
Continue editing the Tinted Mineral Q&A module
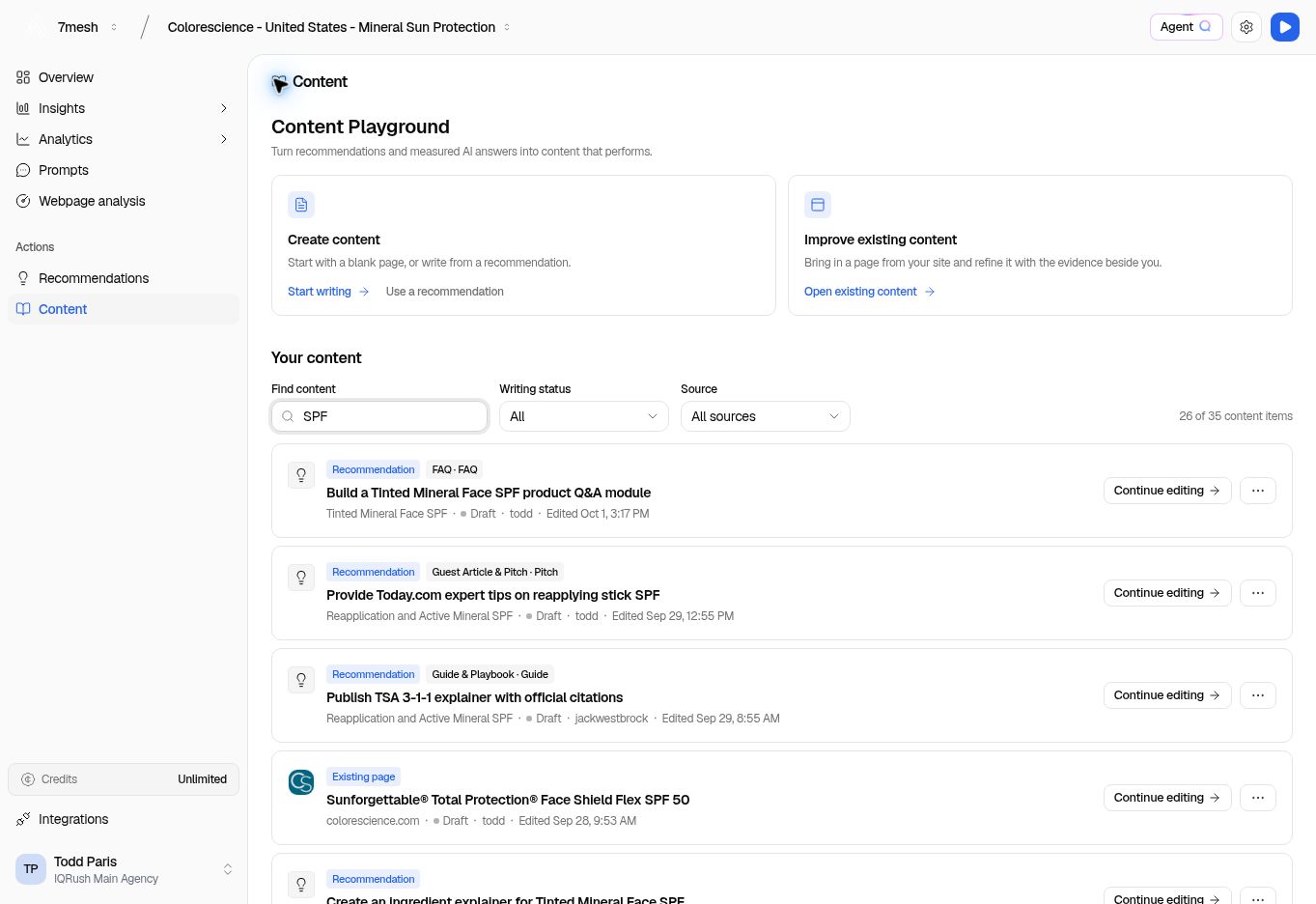coord(1167,491)
